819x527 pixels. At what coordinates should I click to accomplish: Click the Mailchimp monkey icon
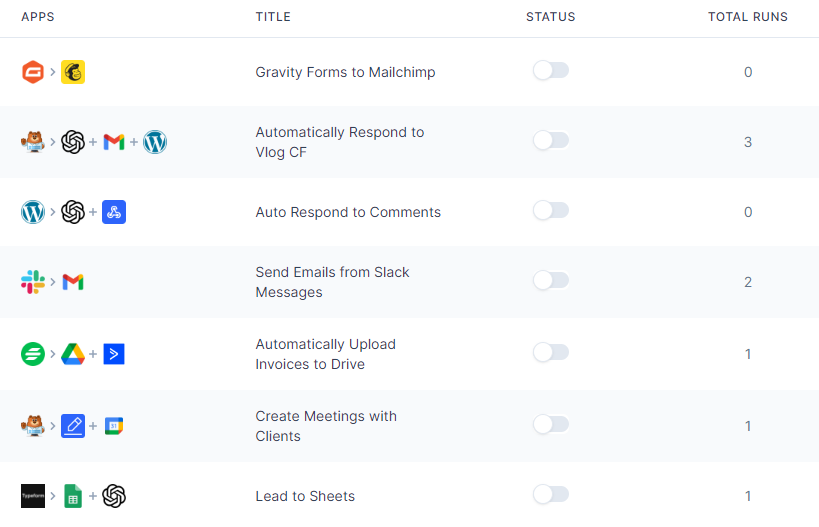73,72
